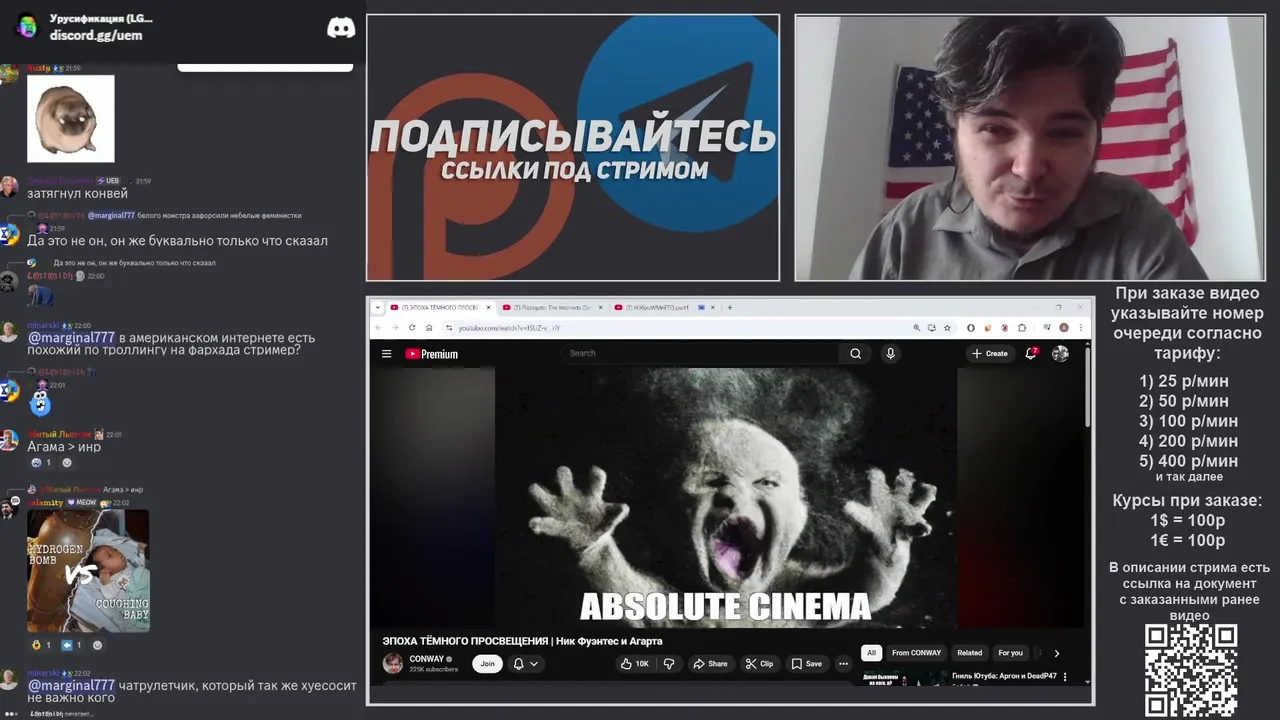Close the Rozagate browser tab
Image resolution: width=1280 pixels, height=720 pixels.
pyautogui.click(x=601, y=307)
